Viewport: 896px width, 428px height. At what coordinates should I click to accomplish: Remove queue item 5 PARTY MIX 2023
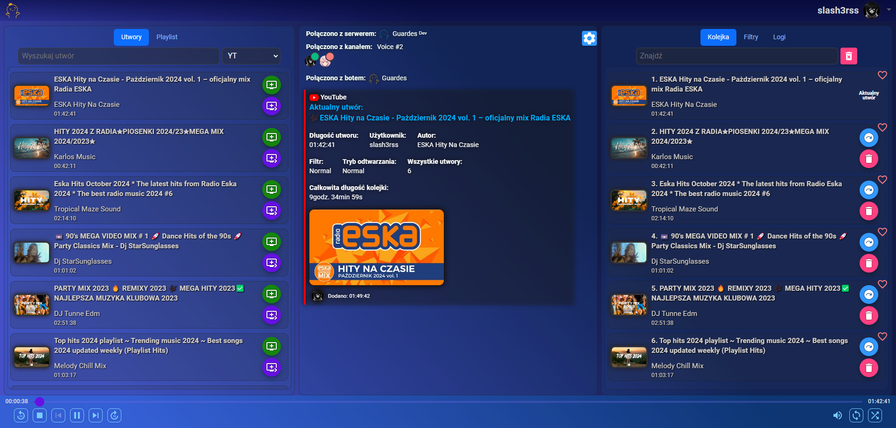(869, 315)
